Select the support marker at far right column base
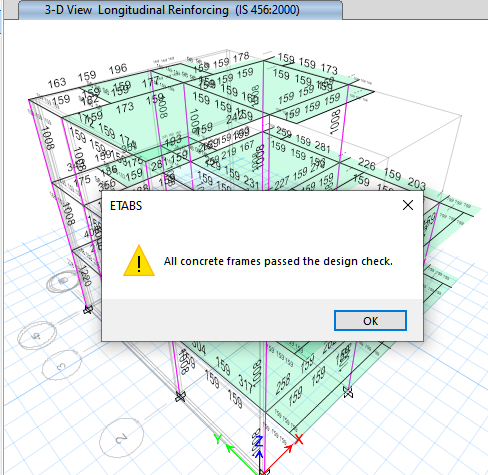The image size is (488, 475). 347,392
